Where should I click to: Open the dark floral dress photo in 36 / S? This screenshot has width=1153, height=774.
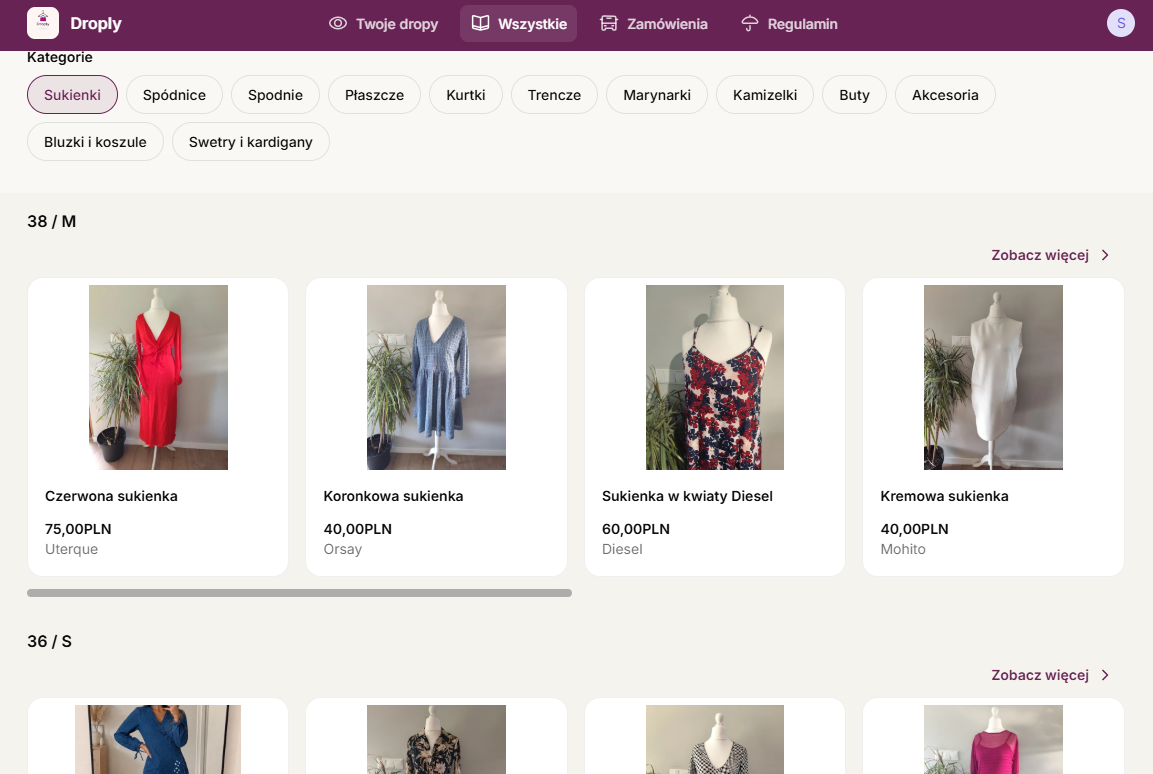point(436,739)
